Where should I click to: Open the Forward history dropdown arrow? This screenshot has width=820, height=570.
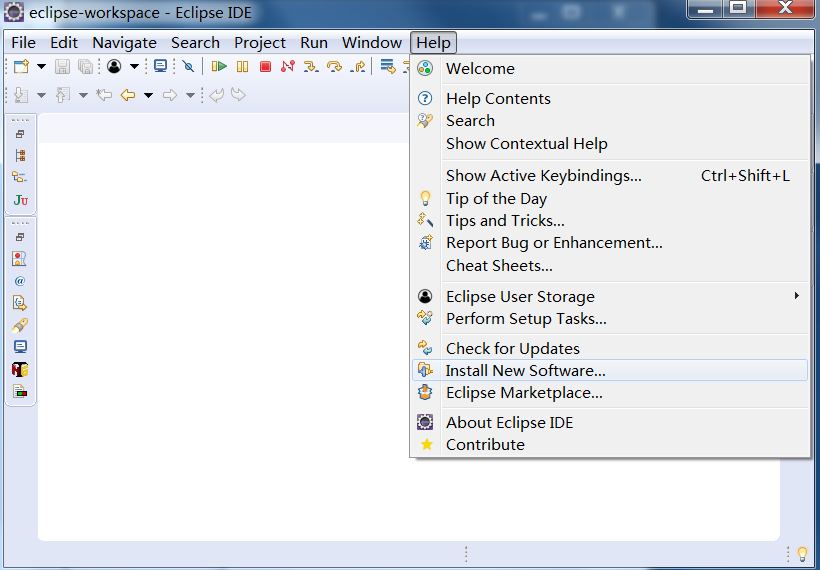pos(190,95)
